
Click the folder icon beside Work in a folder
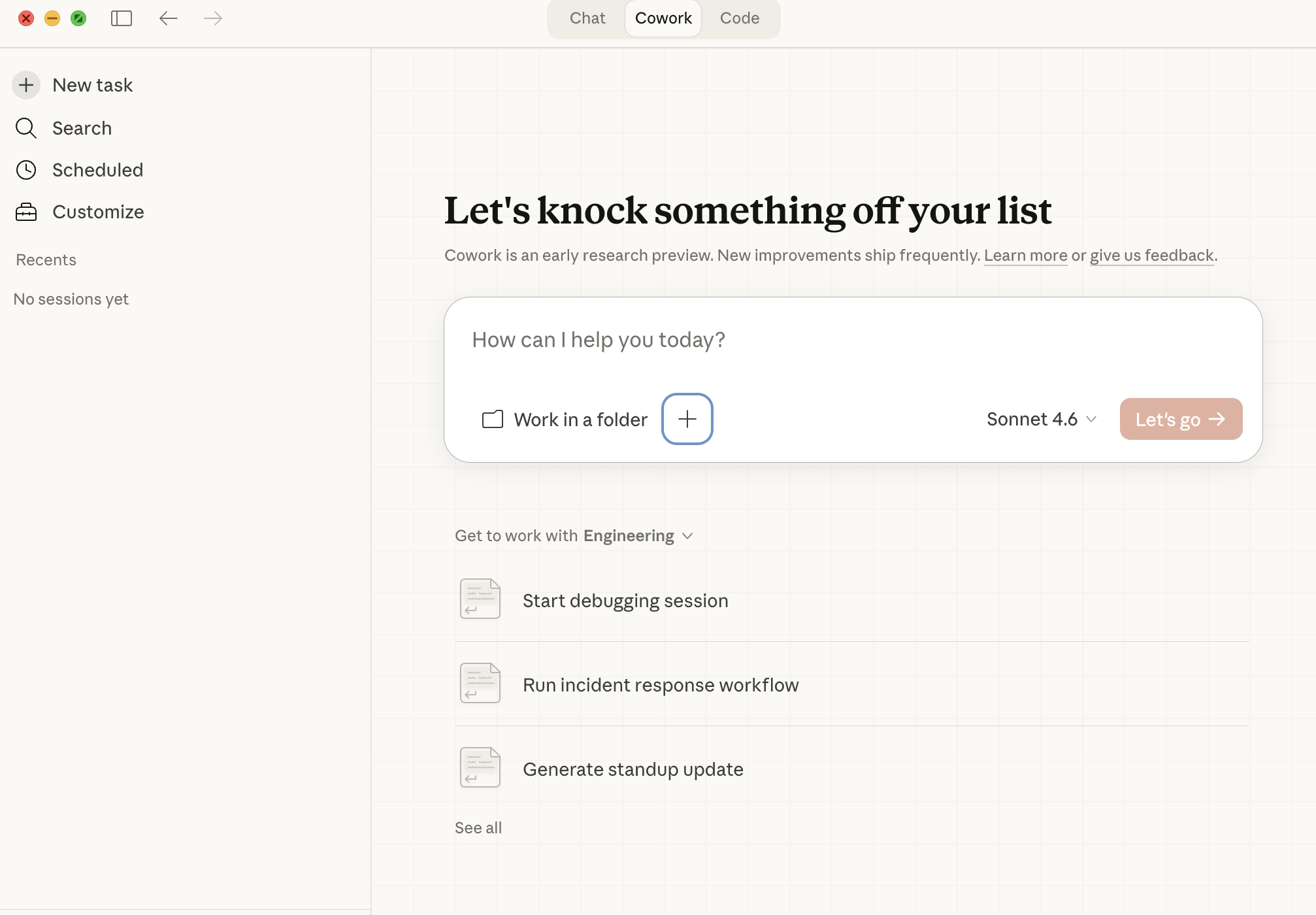493,419
